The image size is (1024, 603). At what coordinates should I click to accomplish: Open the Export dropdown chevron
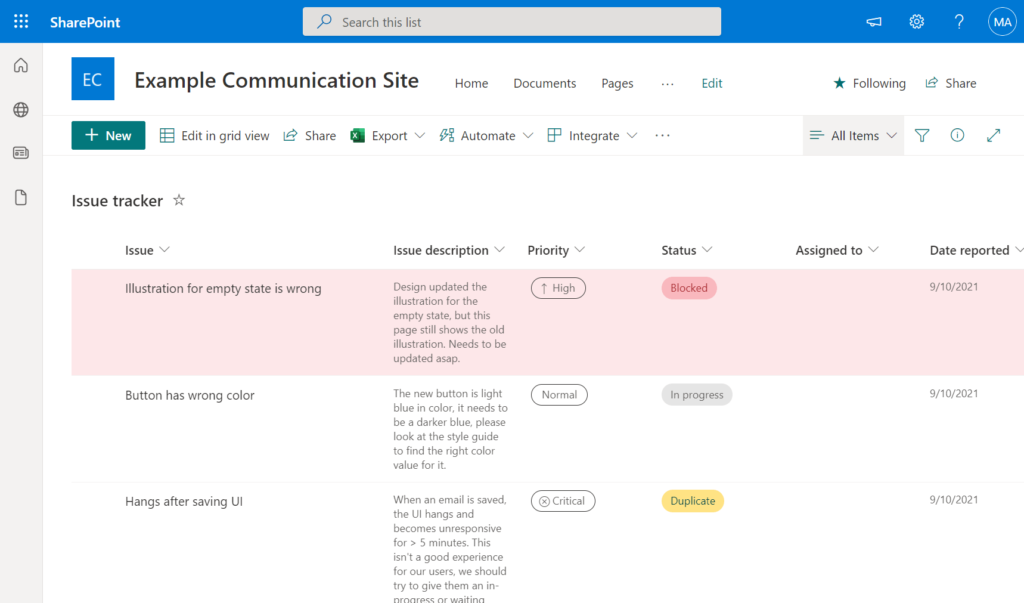[x=420, y=136]
